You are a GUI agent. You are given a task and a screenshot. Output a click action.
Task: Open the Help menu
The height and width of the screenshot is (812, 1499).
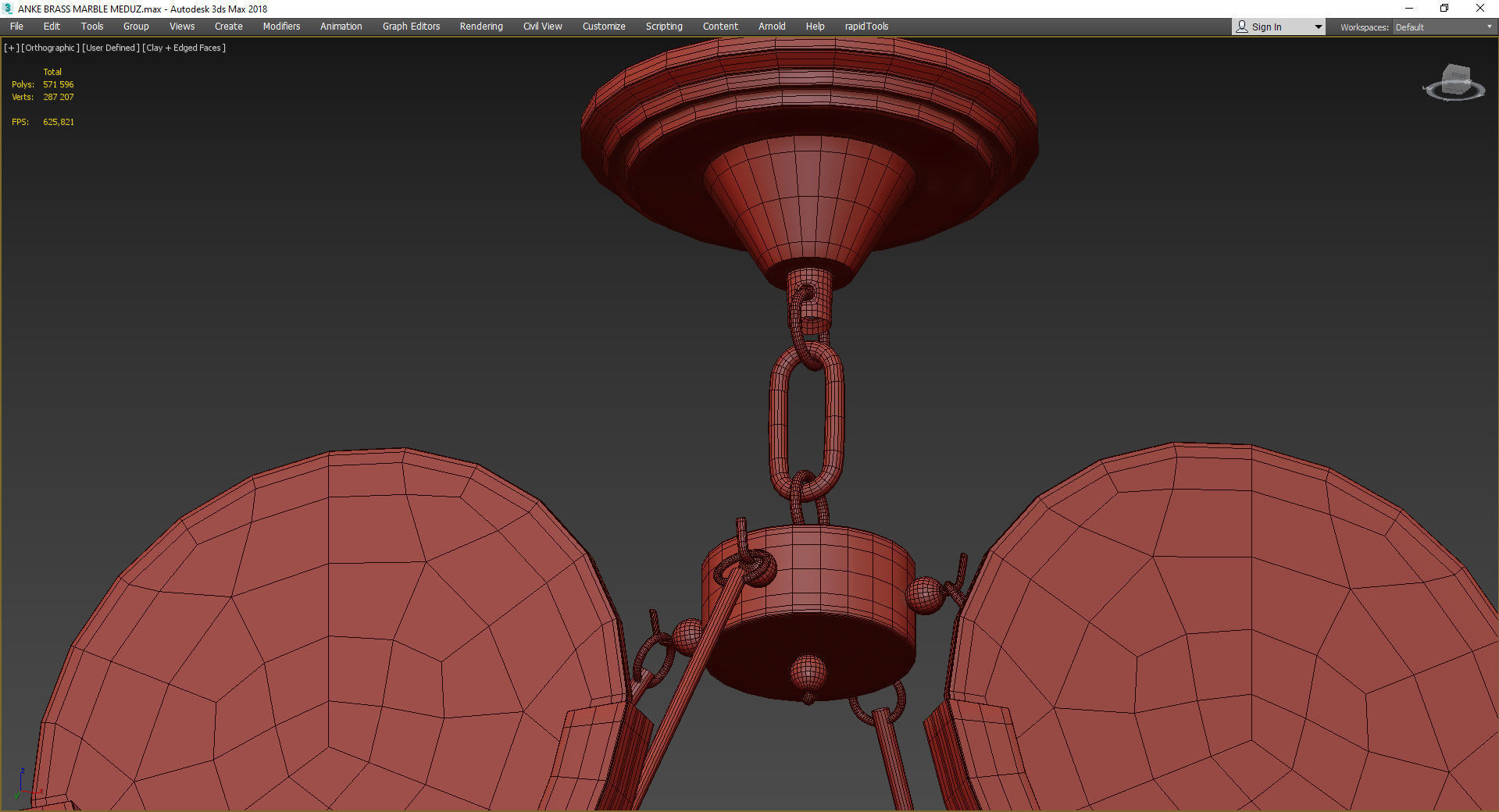815,27
